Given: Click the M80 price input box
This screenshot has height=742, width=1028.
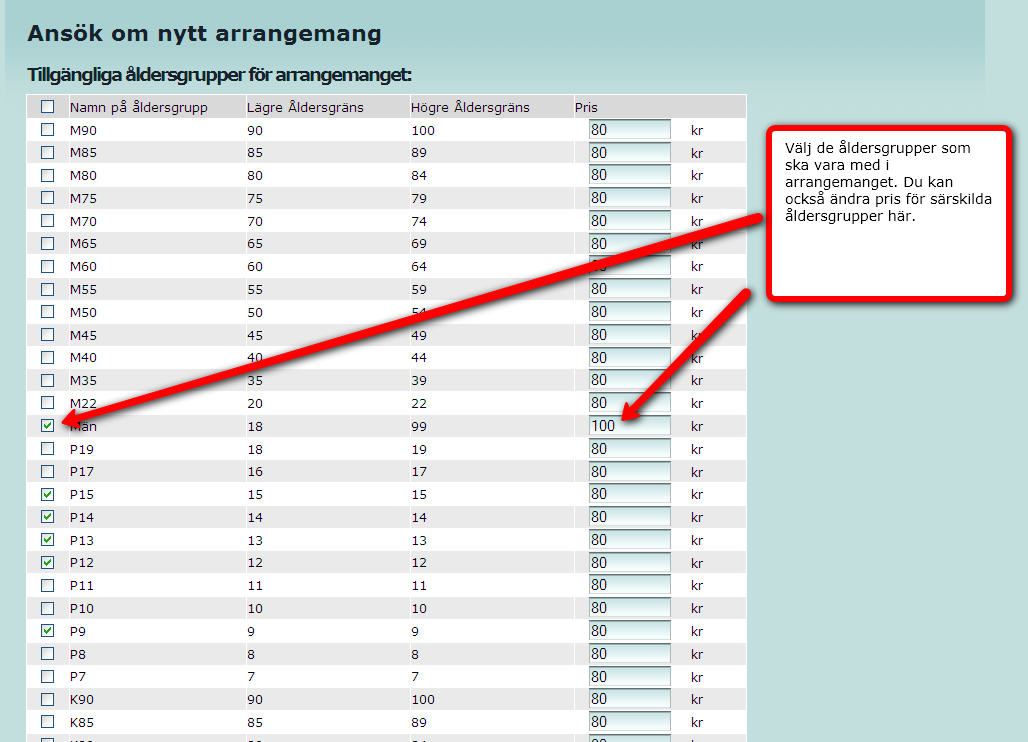Looking at the screenshot, I should (x=629, y=175).
